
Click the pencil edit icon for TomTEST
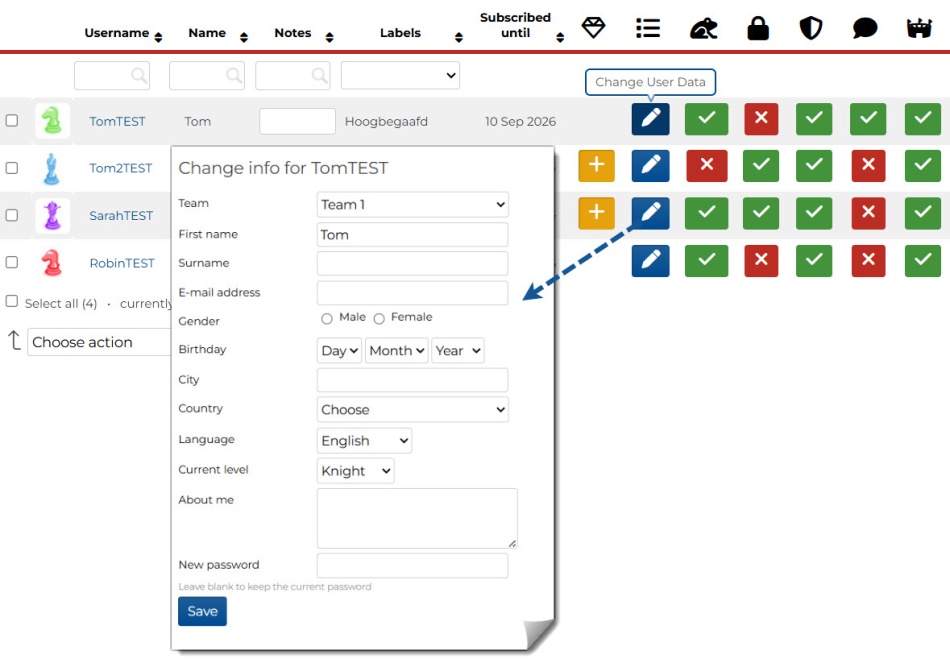(650, 119)
